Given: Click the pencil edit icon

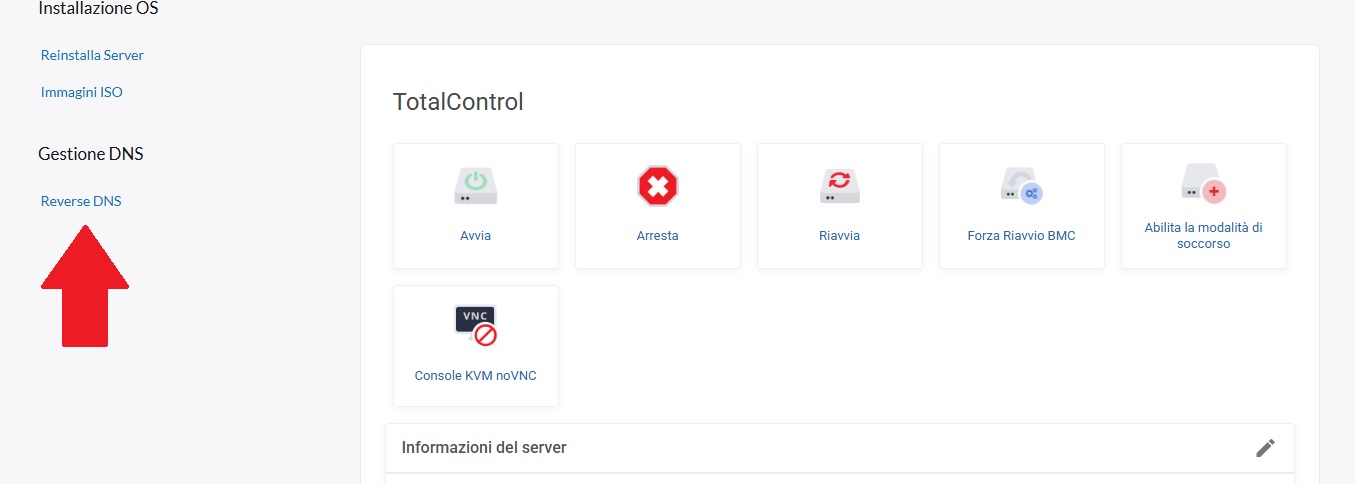Looking at the screenshot, I should coord(1265,448).
